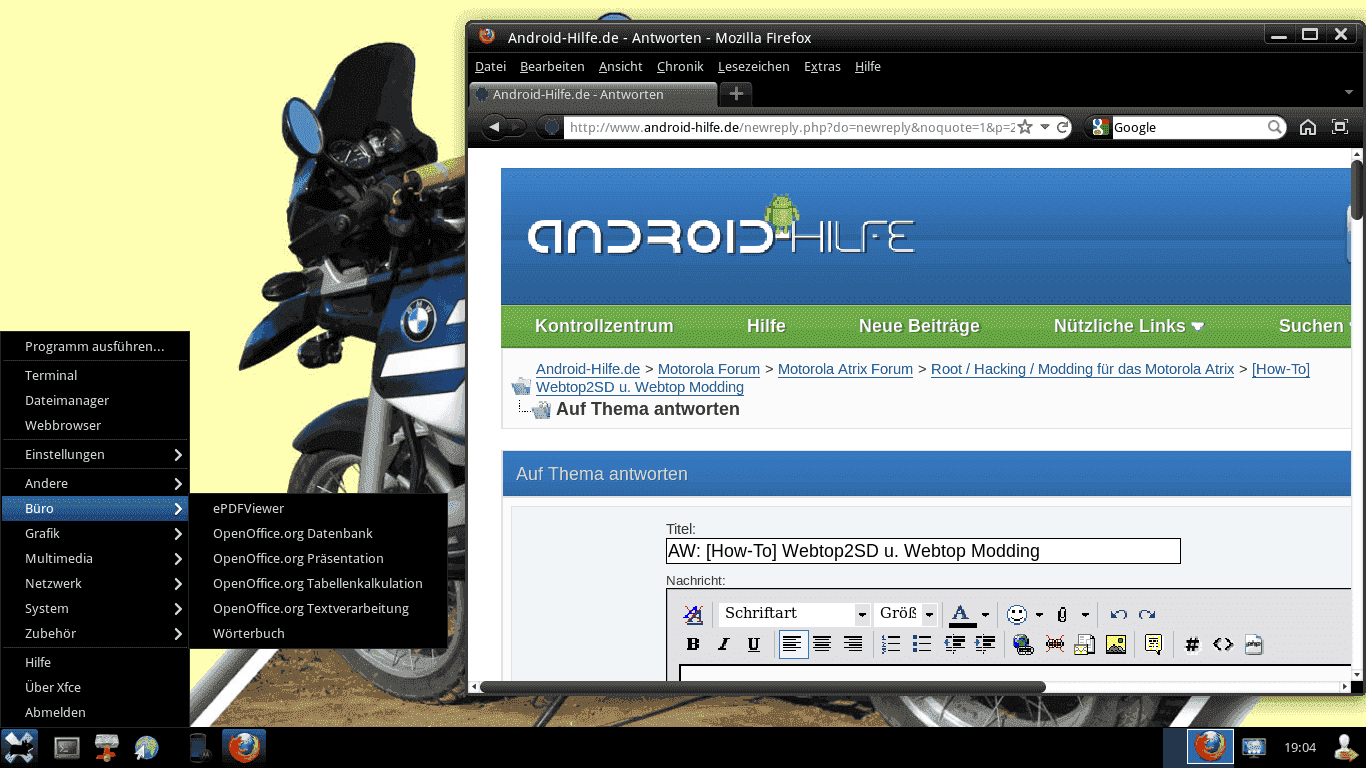Toggle italic formatting in message editor

coord(724,645)
